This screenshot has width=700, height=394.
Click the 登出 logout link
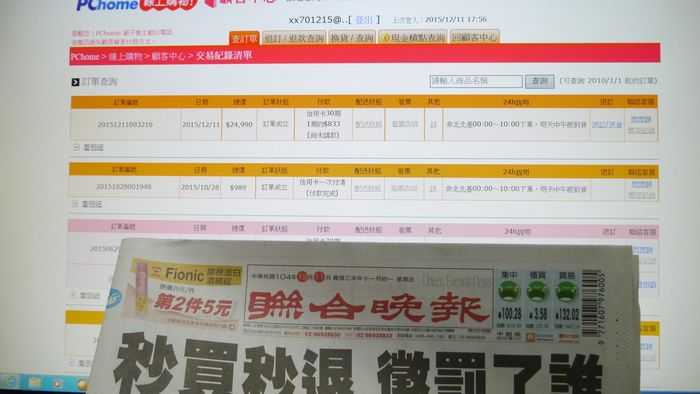click(364, 20)
